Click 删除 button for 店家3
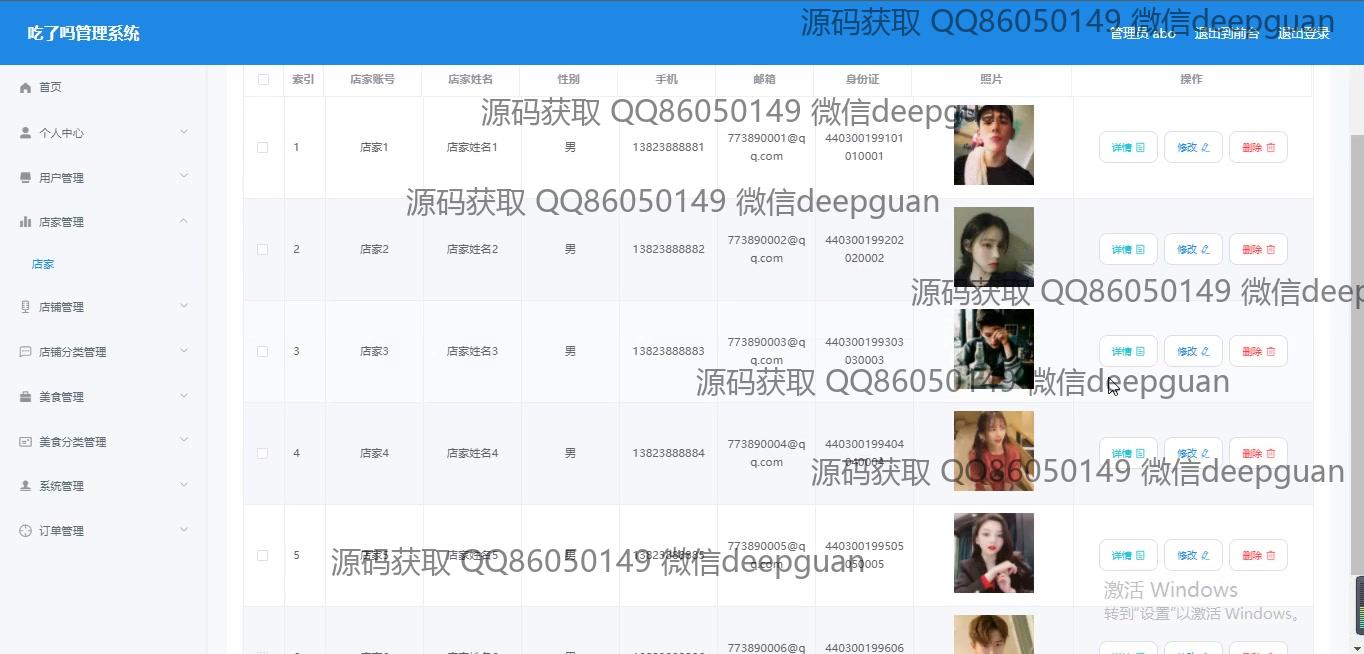1364x654 pixels. coord(1258,351)
